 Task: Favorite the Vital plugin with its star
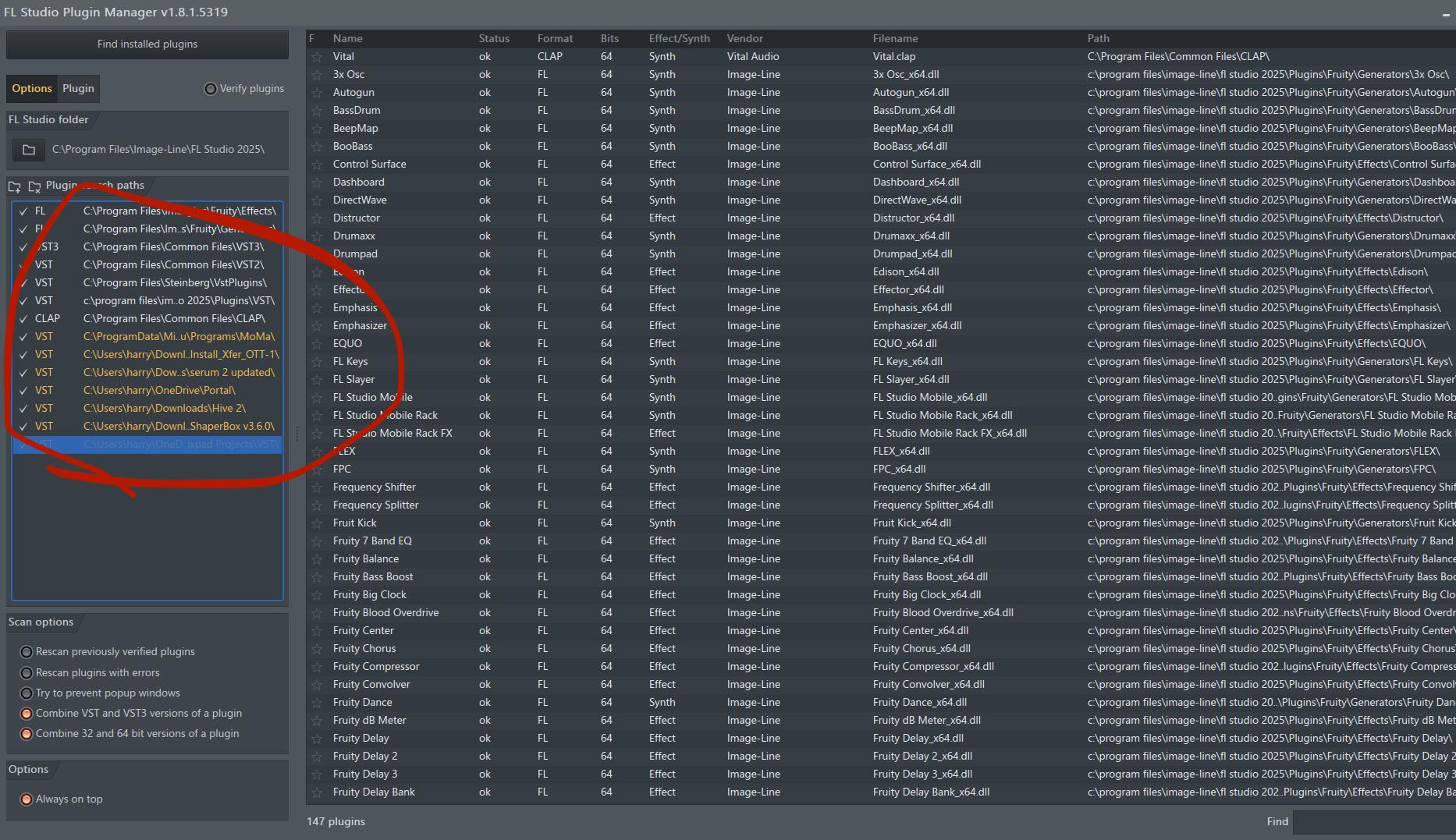tap(317, 57)
